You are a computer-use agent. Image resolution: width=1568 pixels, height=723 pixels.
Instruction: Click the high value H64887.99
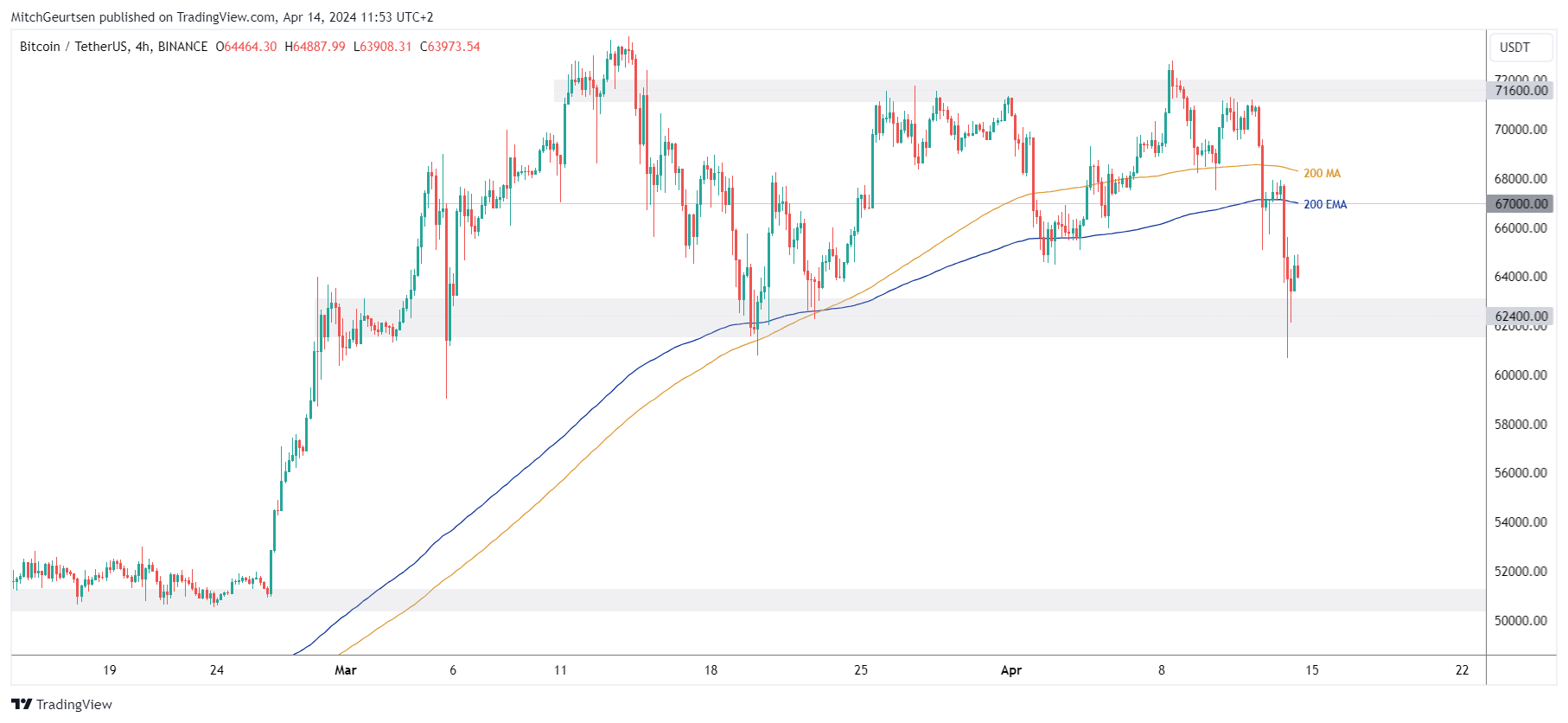tap(315, 47)
